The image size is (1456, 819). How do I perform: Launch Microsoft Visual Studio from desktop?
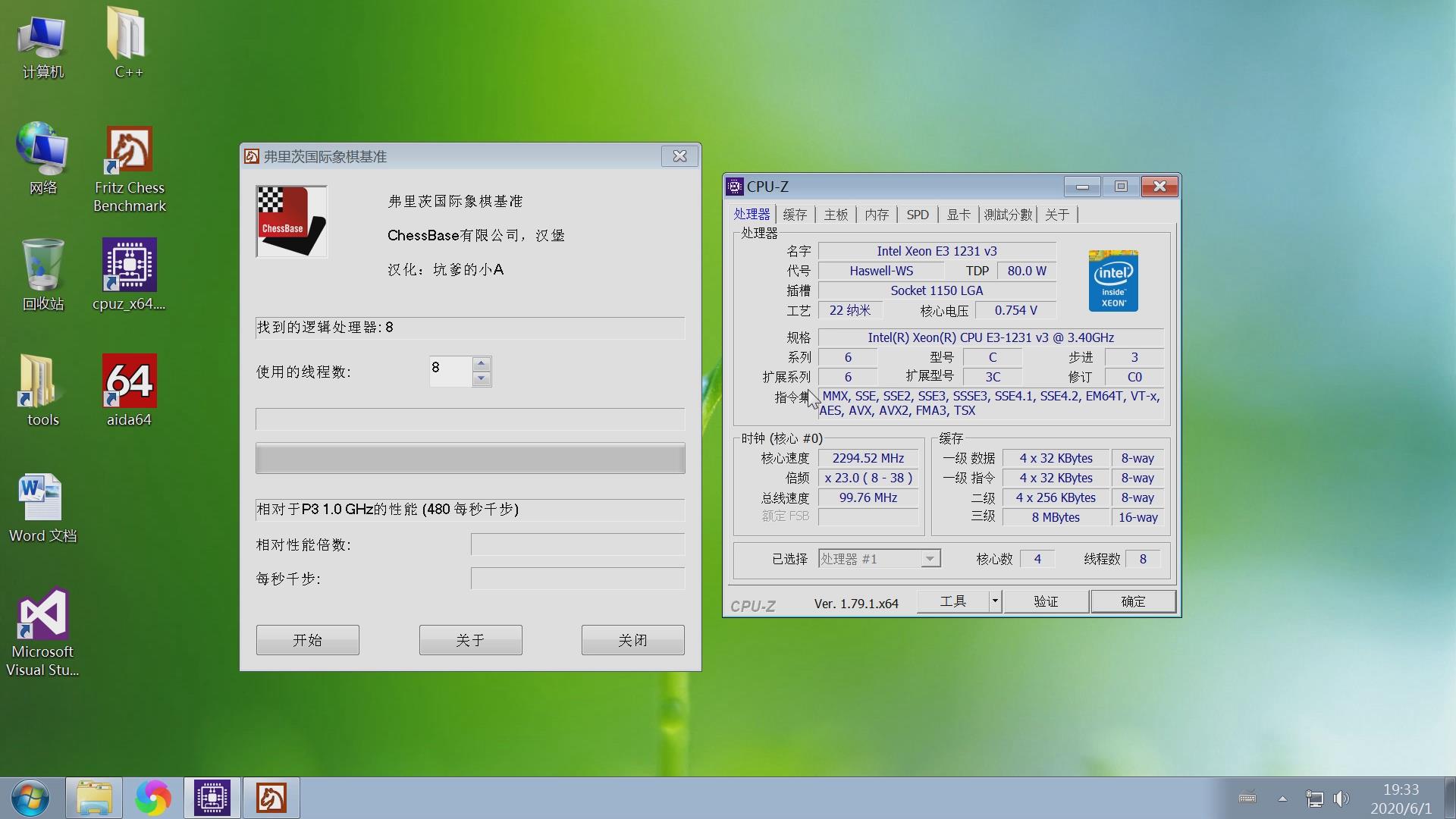[42, 614]
